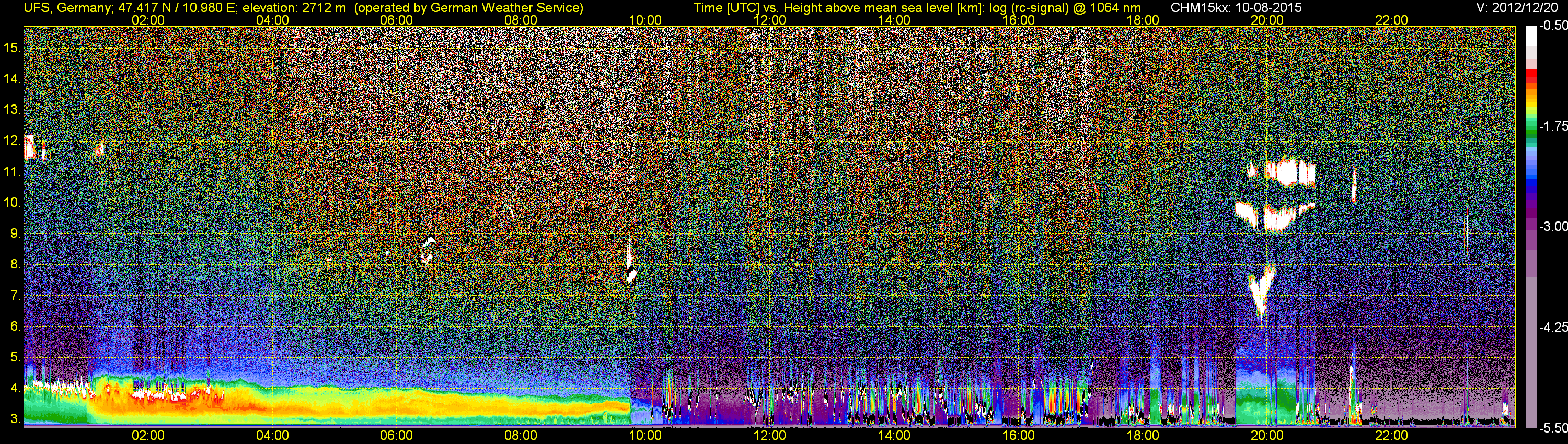Click the colorbar value '-4.25'
Viewport: 1568px width, 444px height.
pos(1553,327)
